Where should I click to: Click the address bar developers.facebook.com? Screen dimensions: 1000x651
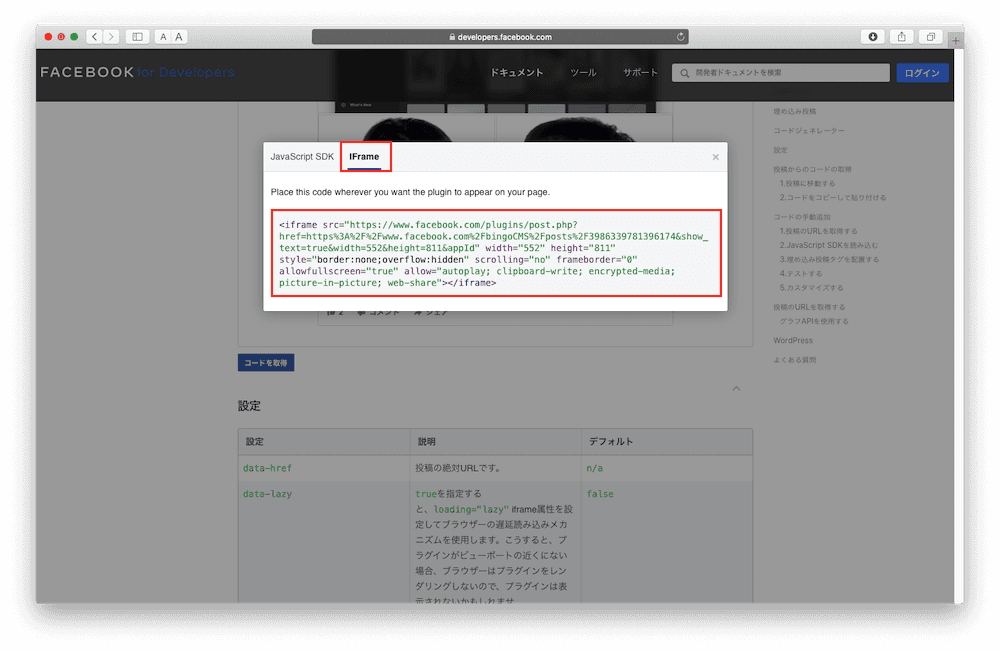[x=500, y=37]
